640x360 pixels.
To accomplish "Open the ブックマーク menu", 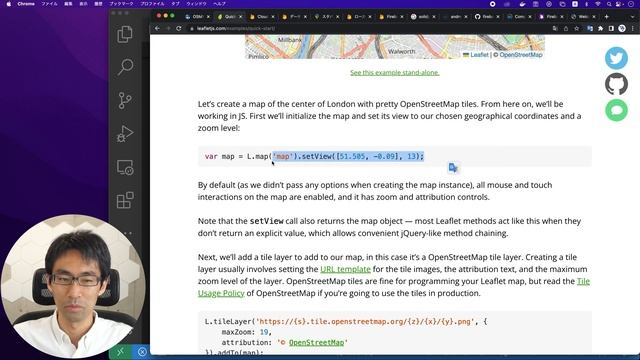I will pyautogui.click(x=121, y=4).
